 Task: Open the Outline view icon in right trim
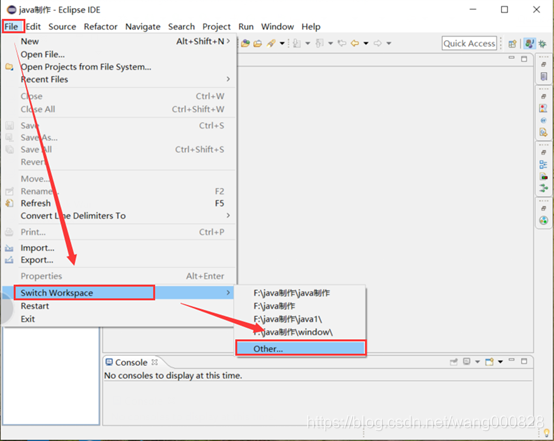click(x=543, y=164)
